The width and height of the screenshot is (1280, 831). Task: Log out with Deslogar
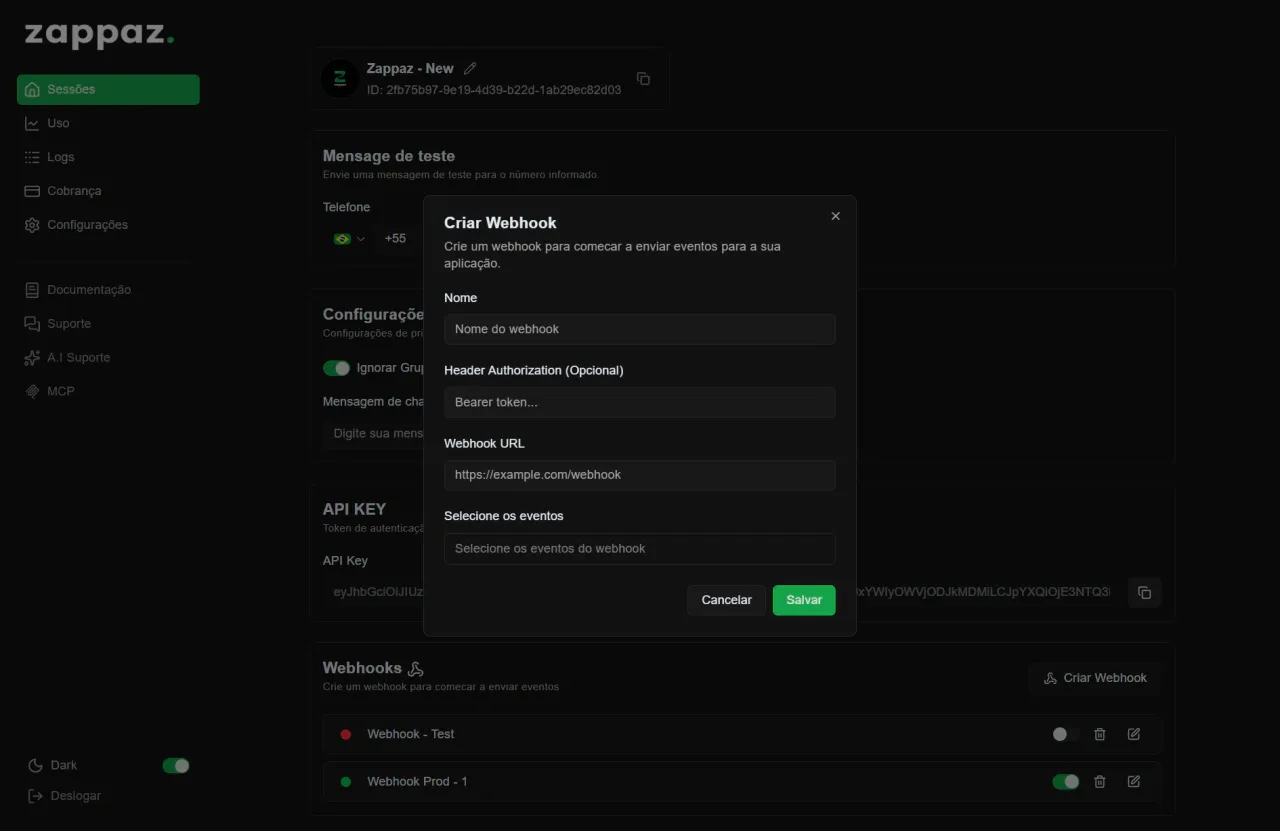click(x=75, y=796)
